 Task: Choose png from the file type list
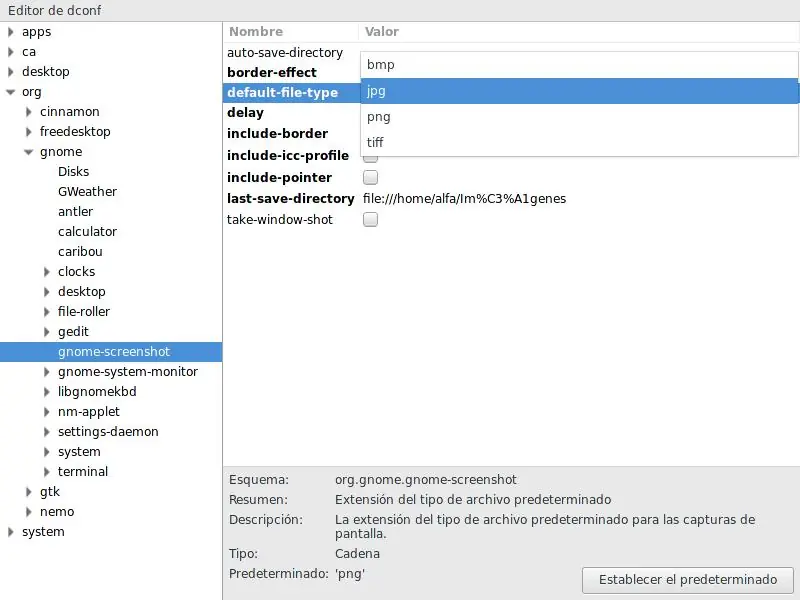(x=579, y=117)
